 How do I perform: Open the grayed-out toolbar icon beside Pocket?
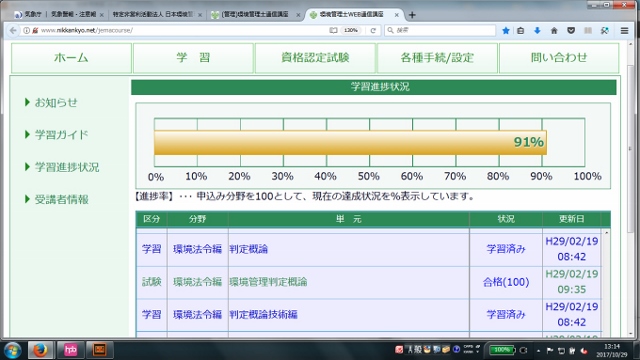[588, 31]
